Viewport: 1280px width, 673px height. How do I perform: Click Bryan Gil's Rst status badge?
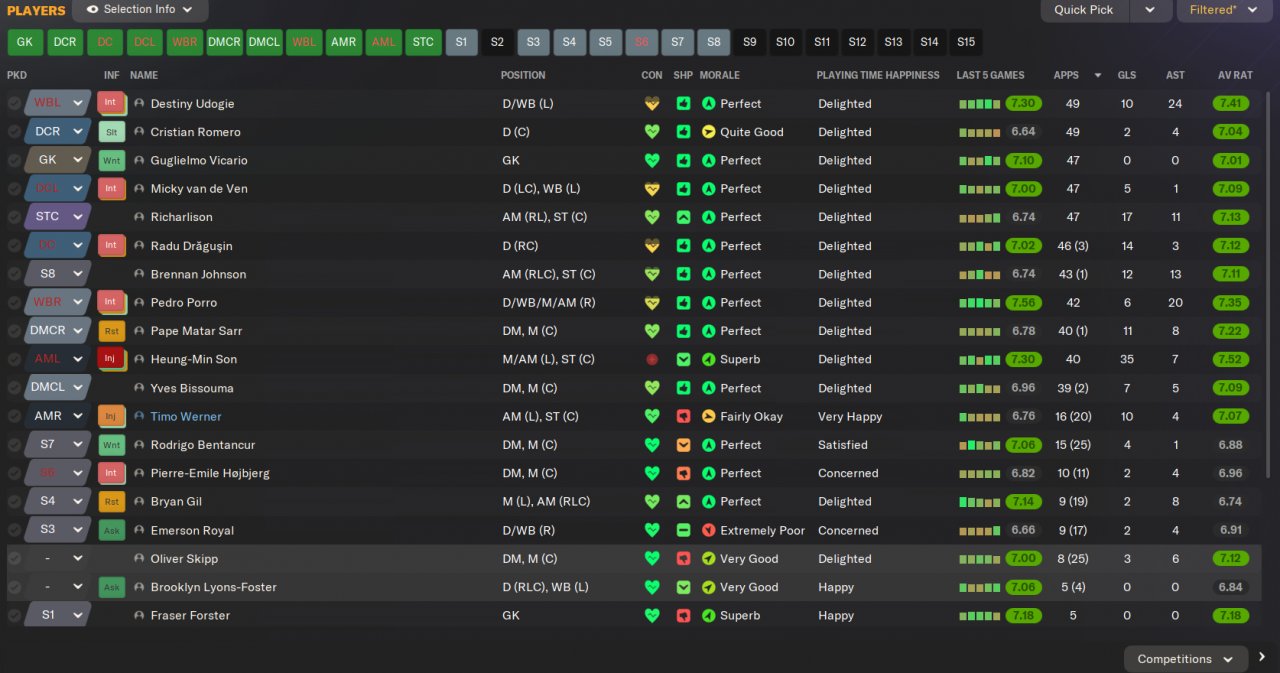(x=111, y=502)
